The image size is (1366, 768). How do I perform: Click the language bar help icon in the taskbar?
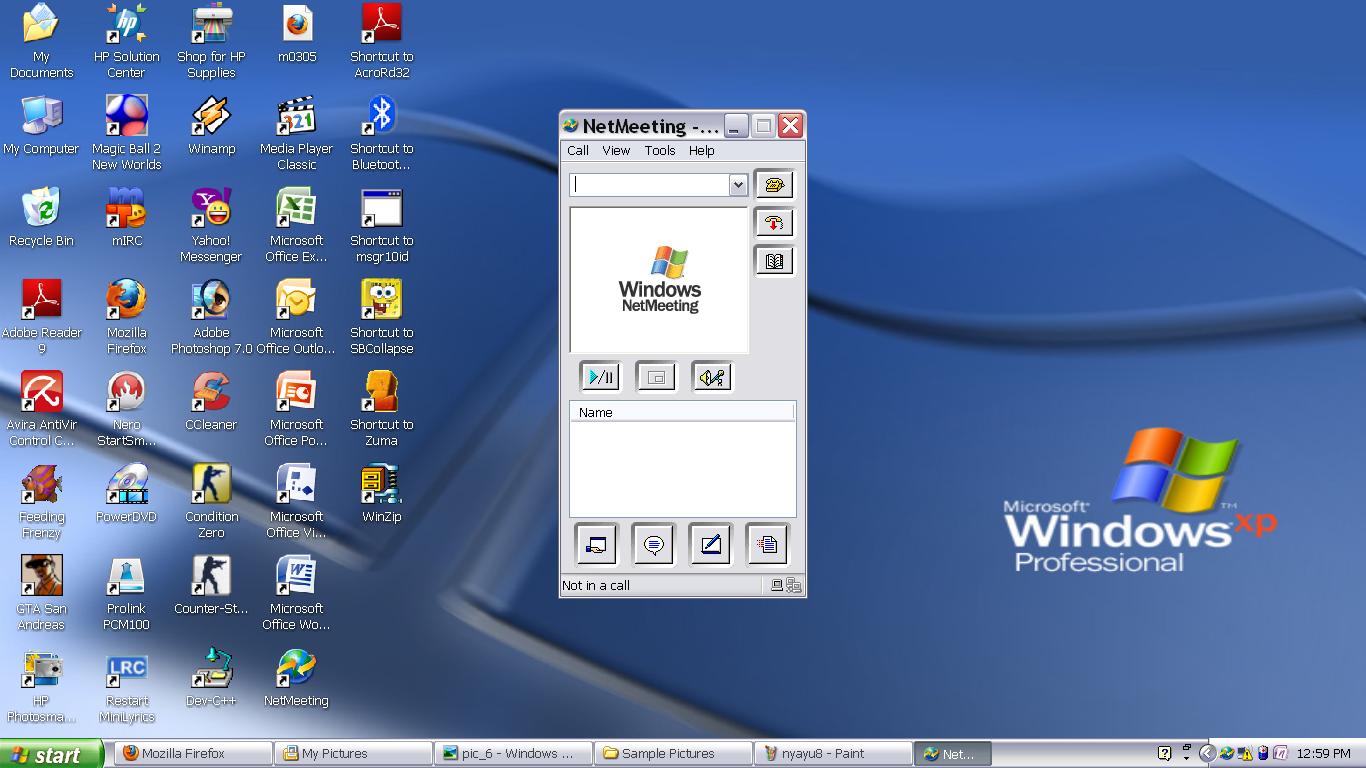coord(1164,754)
